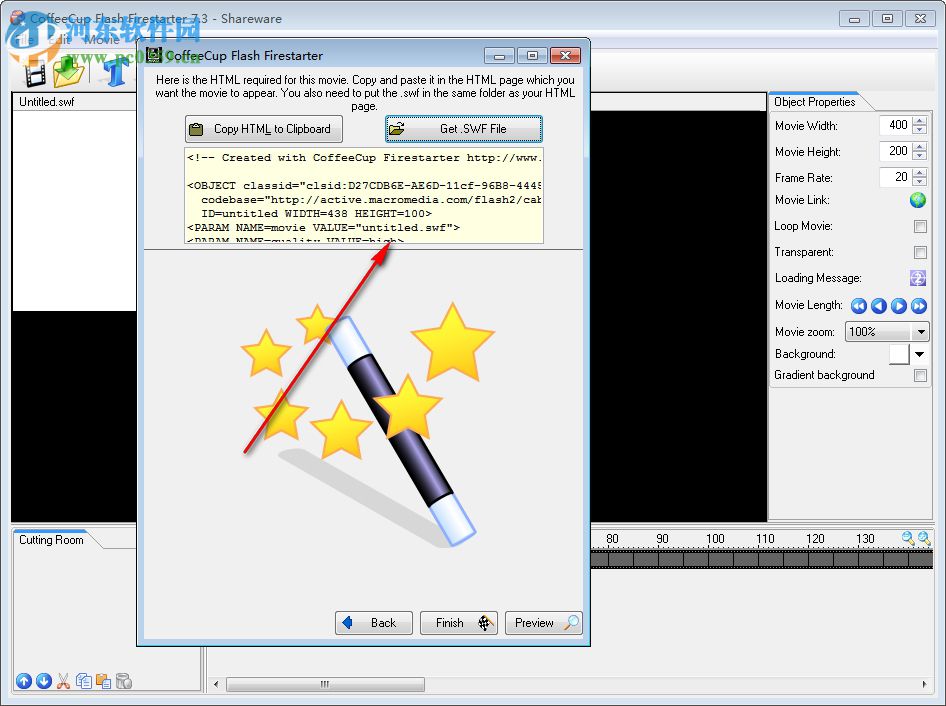The width and height of the screenshot is (946, 706).
Task: Cut a clip with the scissors icon
Action: [63, 681]
